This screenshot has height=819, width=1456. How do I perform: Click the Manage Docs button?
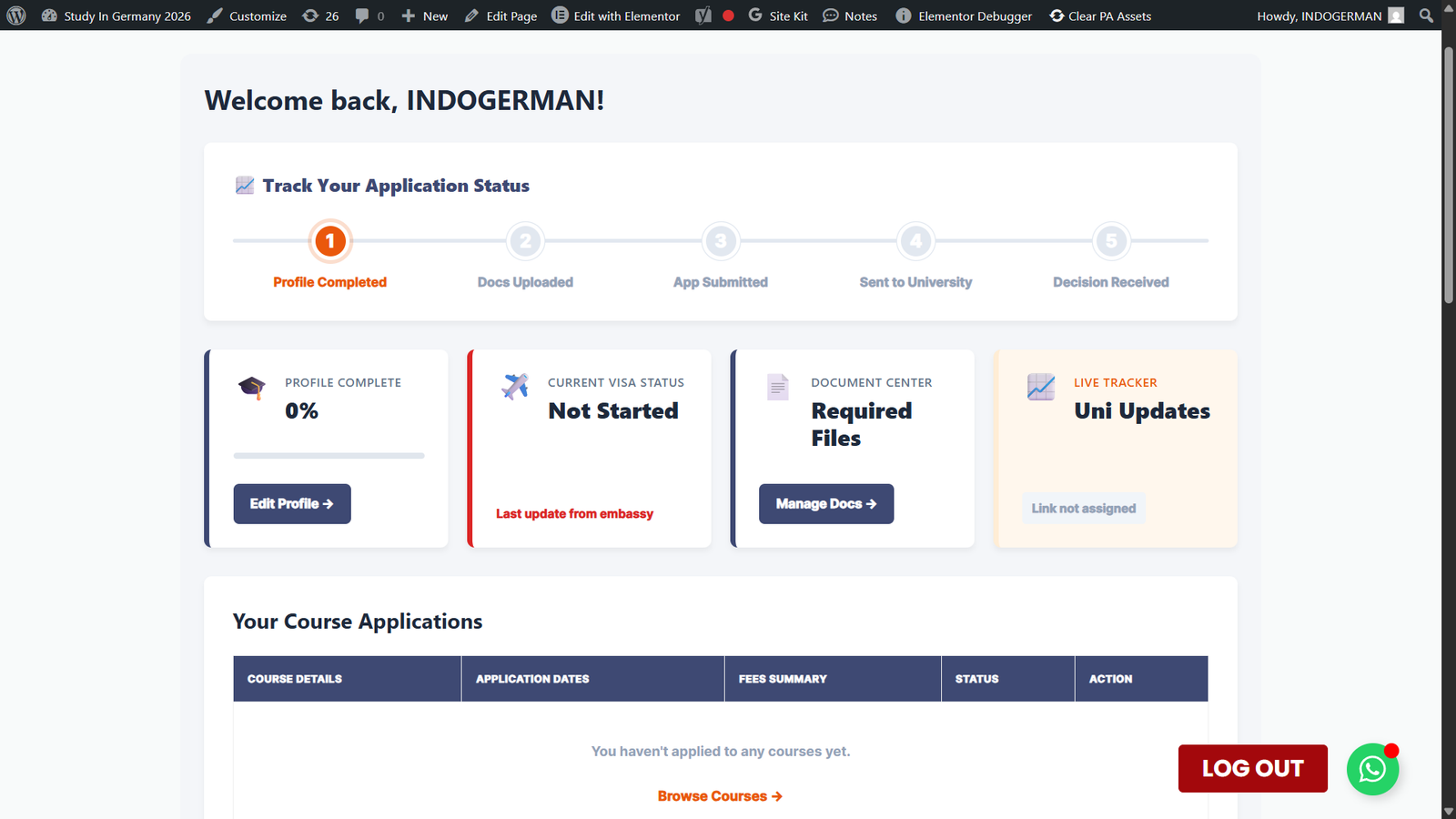[x=825, y=503]
